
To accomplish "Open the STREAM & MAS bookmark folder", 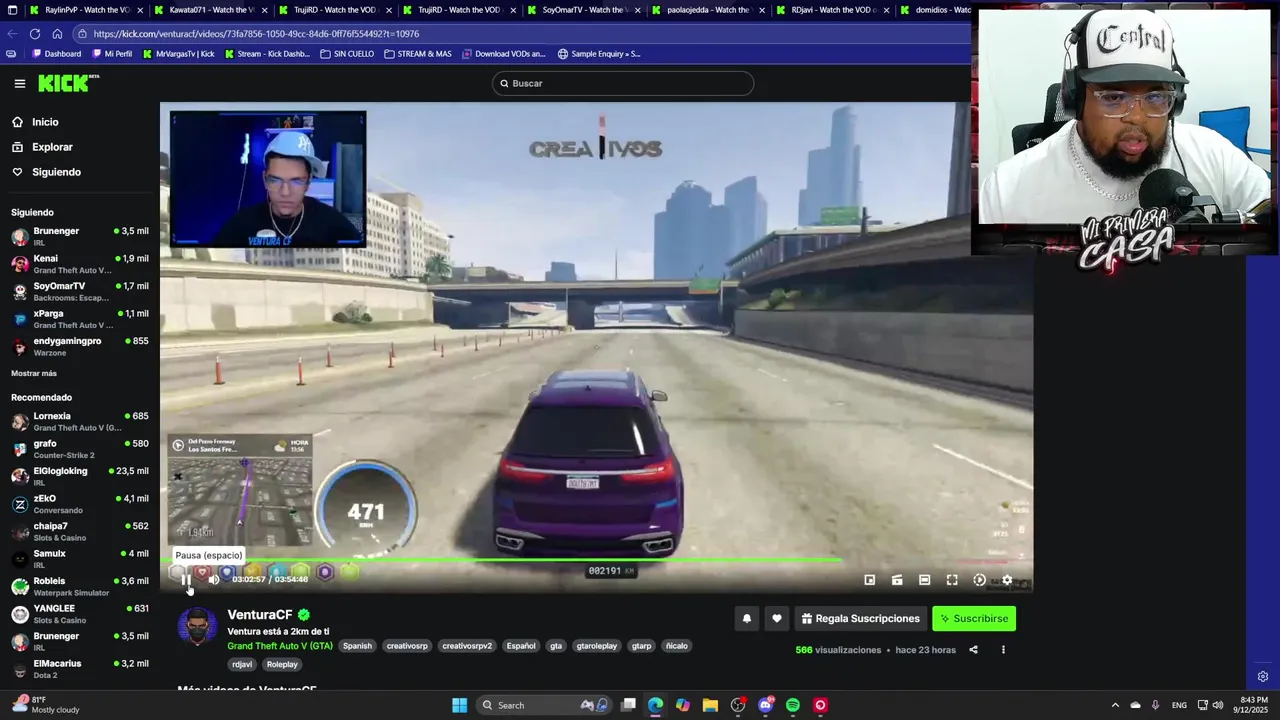I will [418, 54].
